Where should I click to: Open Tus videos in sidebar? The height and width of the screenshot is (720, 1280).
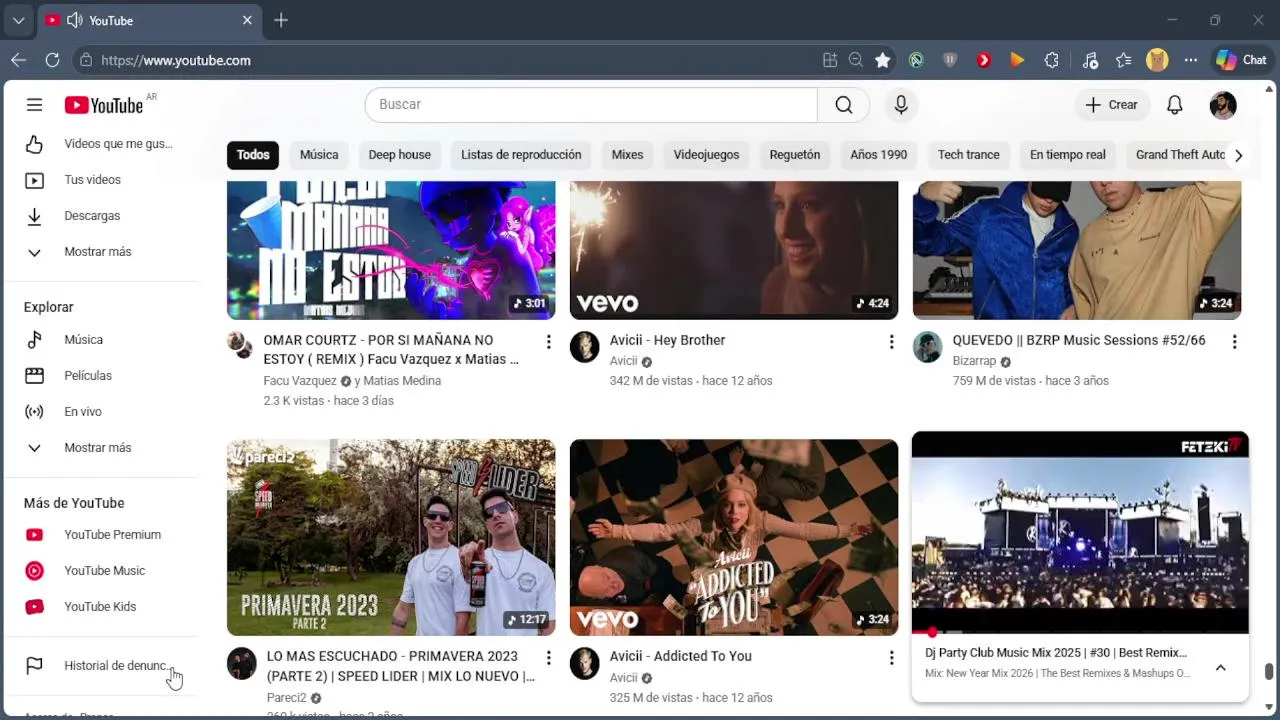(x=100, y=180)
